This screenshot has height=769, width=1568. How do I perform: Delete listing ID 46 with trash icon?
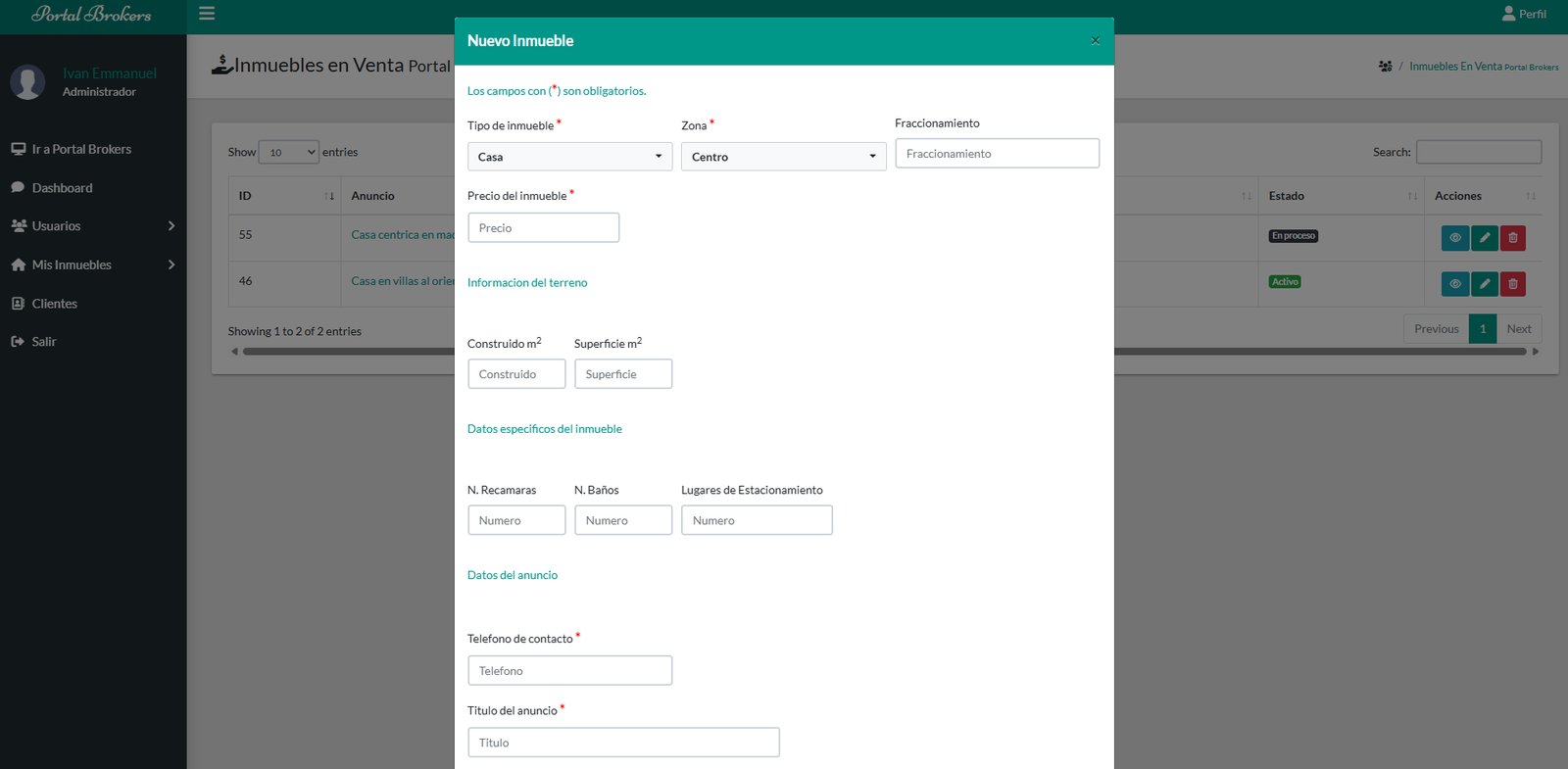pos(1513,284)
